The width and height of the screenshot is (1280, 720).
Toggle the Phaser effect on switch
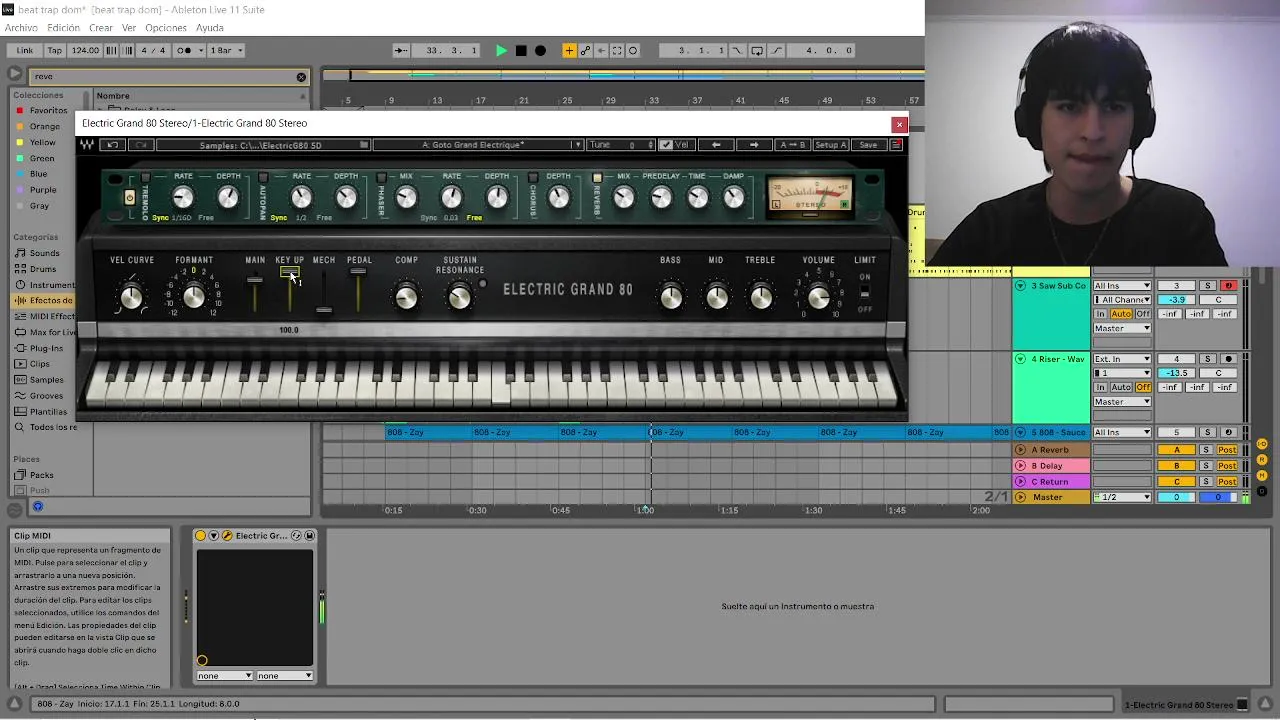click(x=381, y=178)
